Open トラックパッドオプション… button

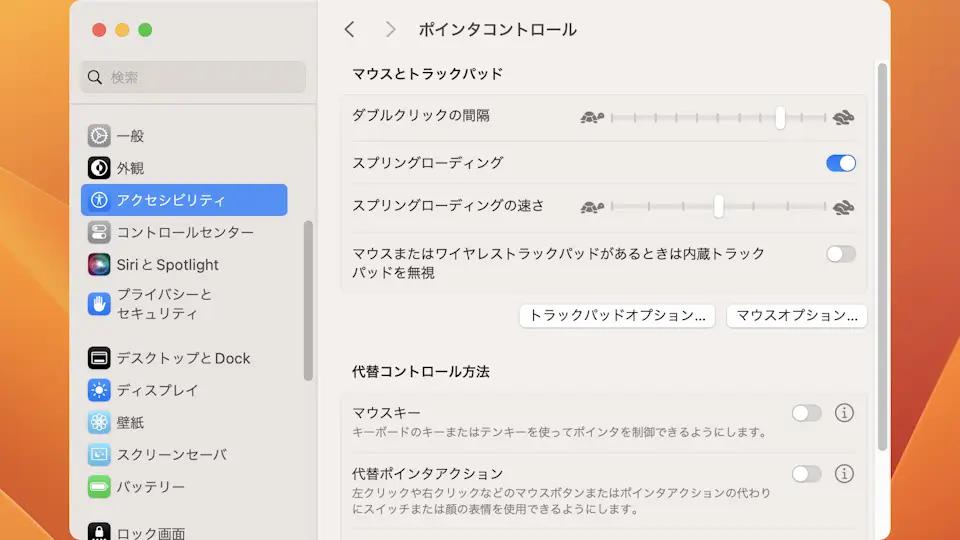(617, 315)
